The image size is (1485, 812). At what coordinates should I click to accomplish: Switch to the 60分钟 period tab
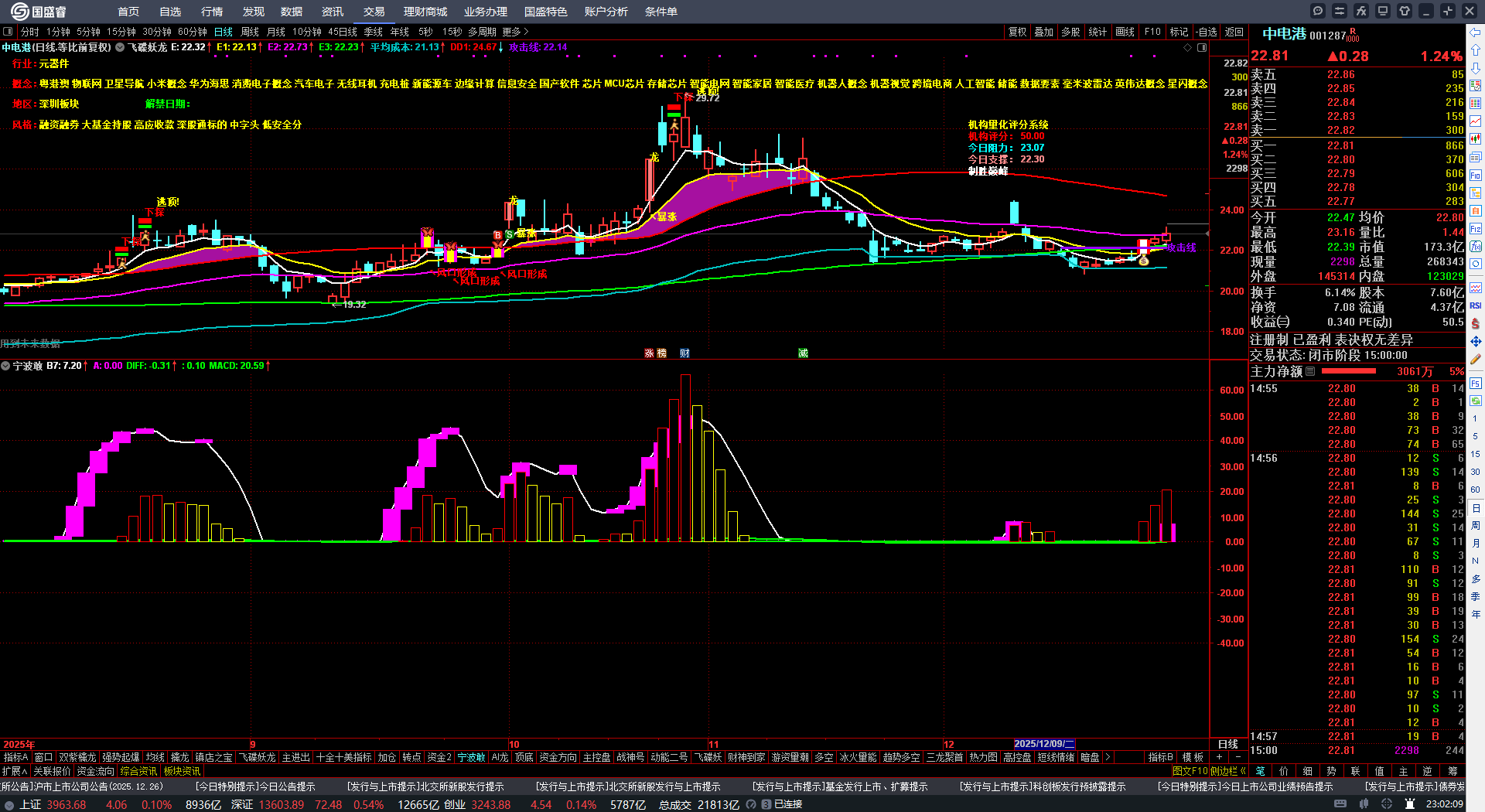tap(193, 32)
